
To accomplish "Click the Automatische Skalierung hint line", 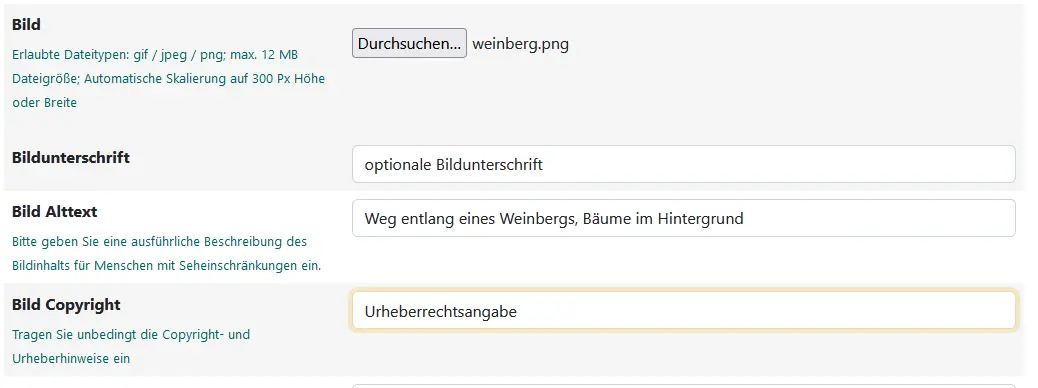I will tap(169, 79).
